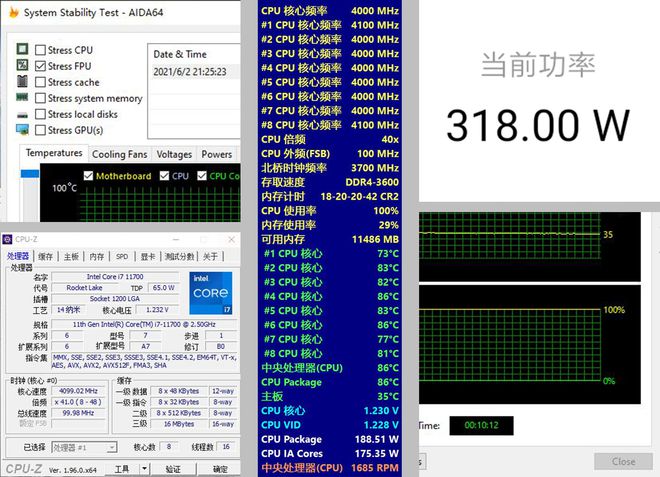Click the 1685 RPM fan speed reading
This screenshot has height=477, width=660.
point(375,468)
